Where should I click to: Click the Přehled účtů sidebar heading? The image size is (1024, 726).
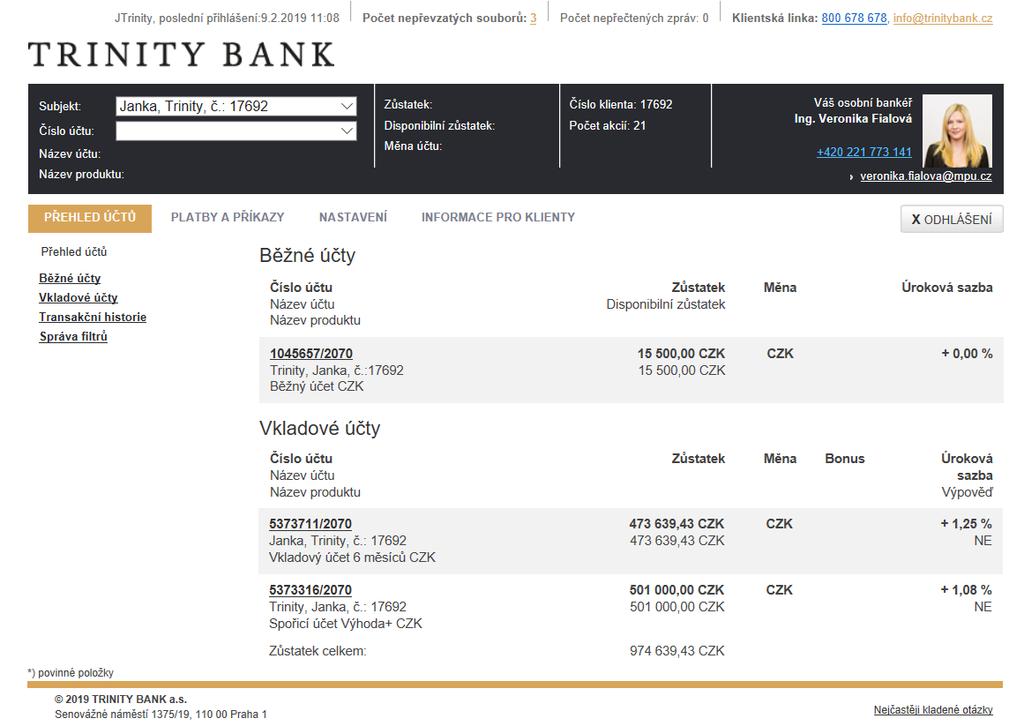(x=74, y=251)
